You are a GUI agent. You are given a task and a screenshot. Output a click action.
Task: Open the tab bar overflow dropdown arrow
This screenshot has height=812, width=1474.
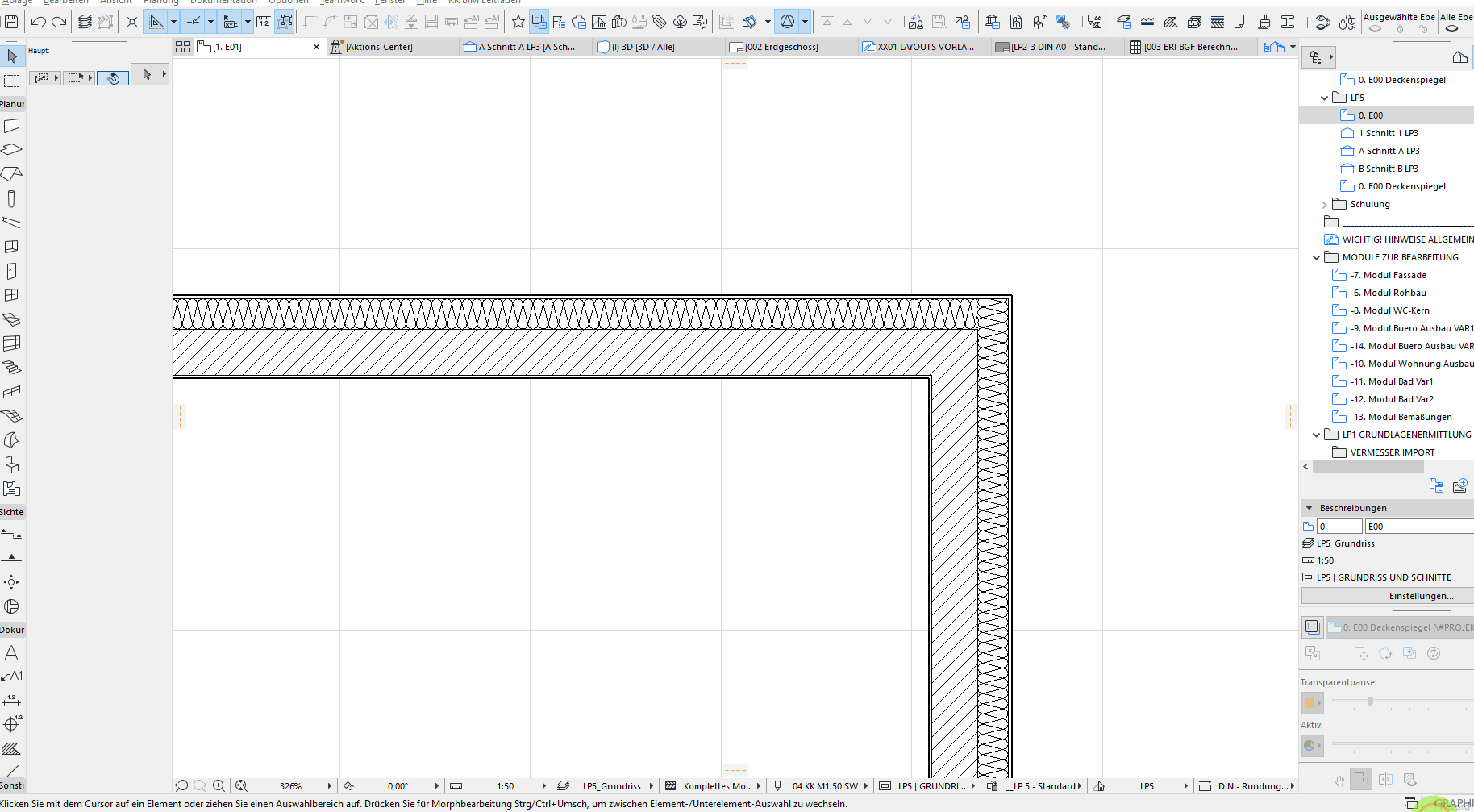[1293, 47]
